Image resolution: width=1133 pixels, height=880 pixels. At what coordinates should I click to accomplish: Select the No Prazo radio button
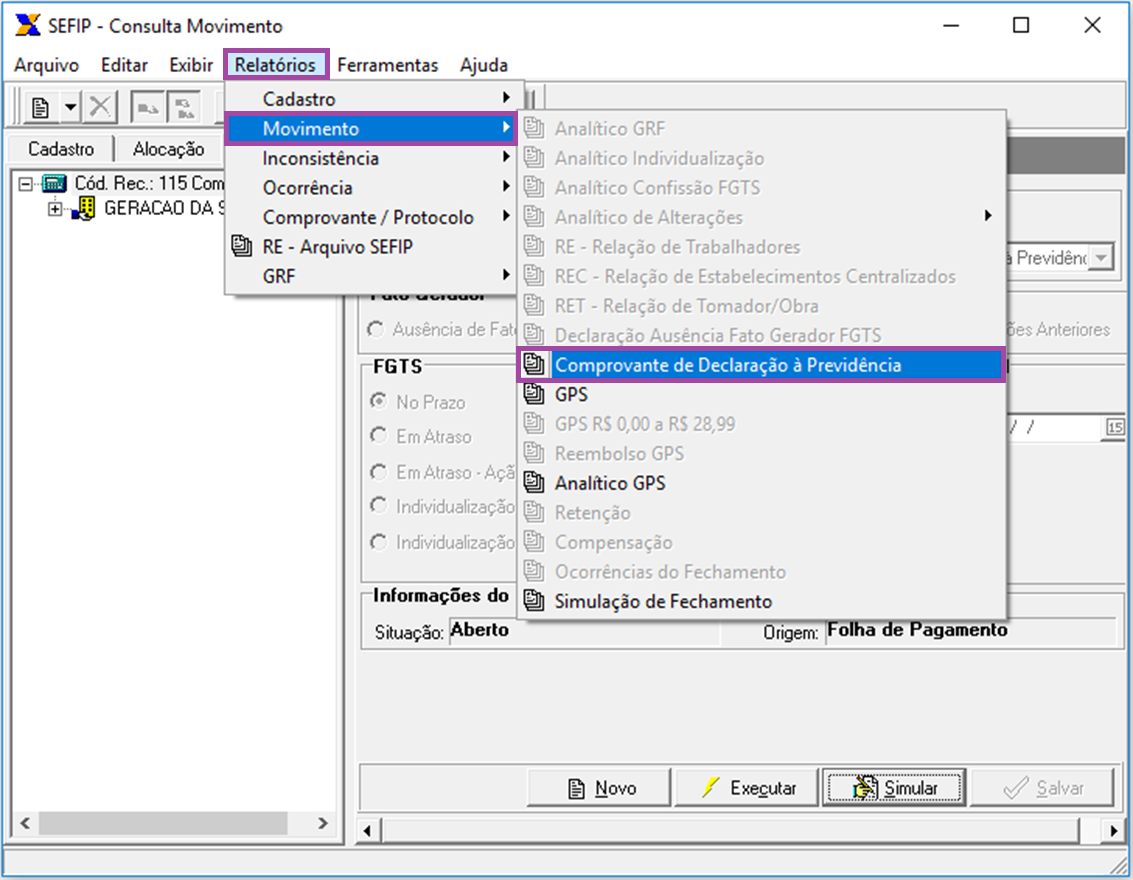pos(378,401)
